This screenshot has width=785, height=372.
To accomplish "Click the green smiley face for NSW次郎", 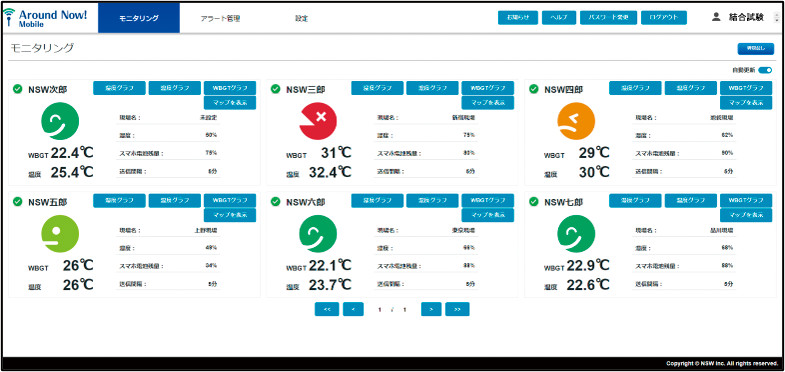I will (x=60, y=121).
